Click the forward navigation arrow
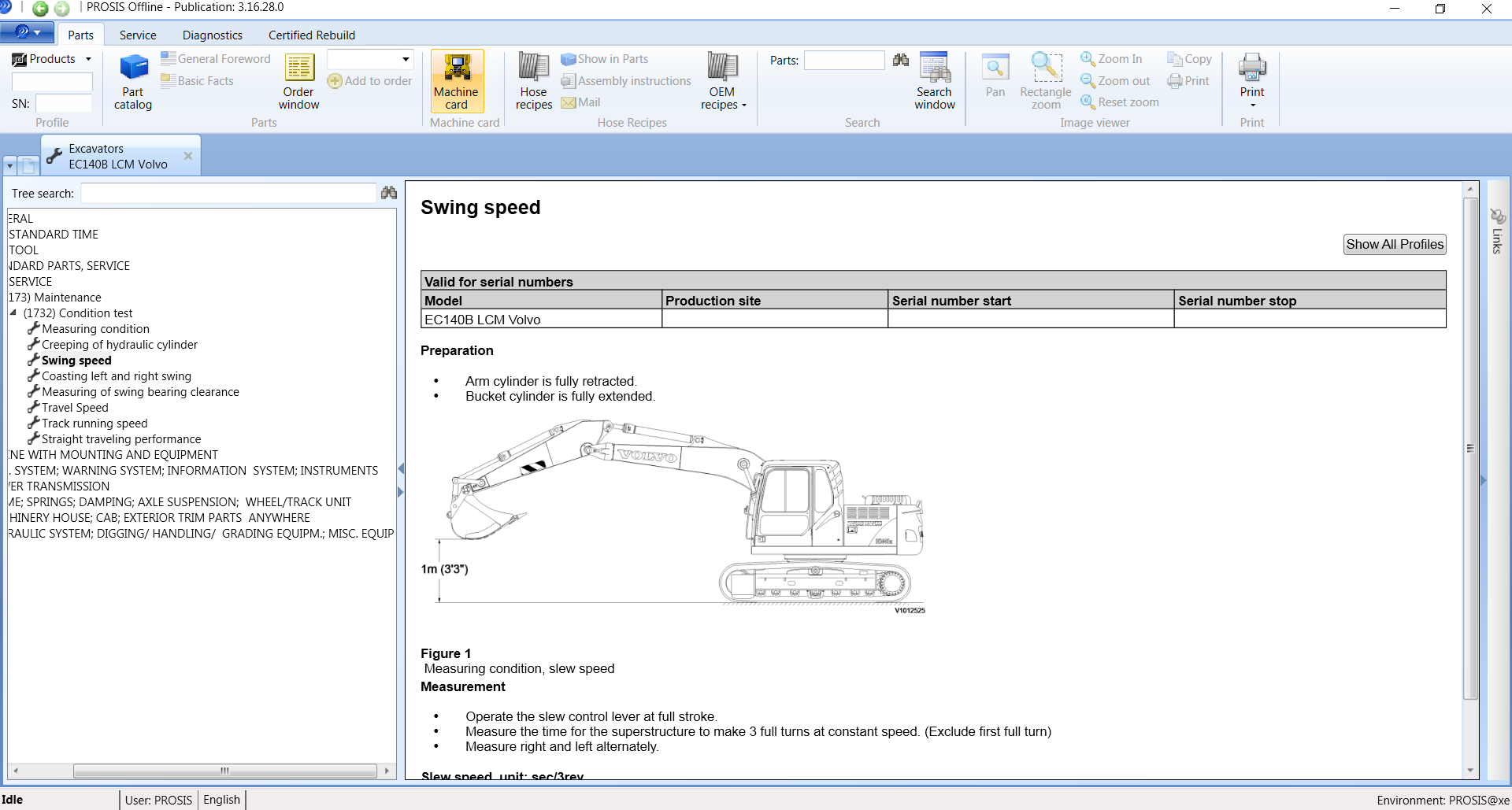 coord(62,9)
